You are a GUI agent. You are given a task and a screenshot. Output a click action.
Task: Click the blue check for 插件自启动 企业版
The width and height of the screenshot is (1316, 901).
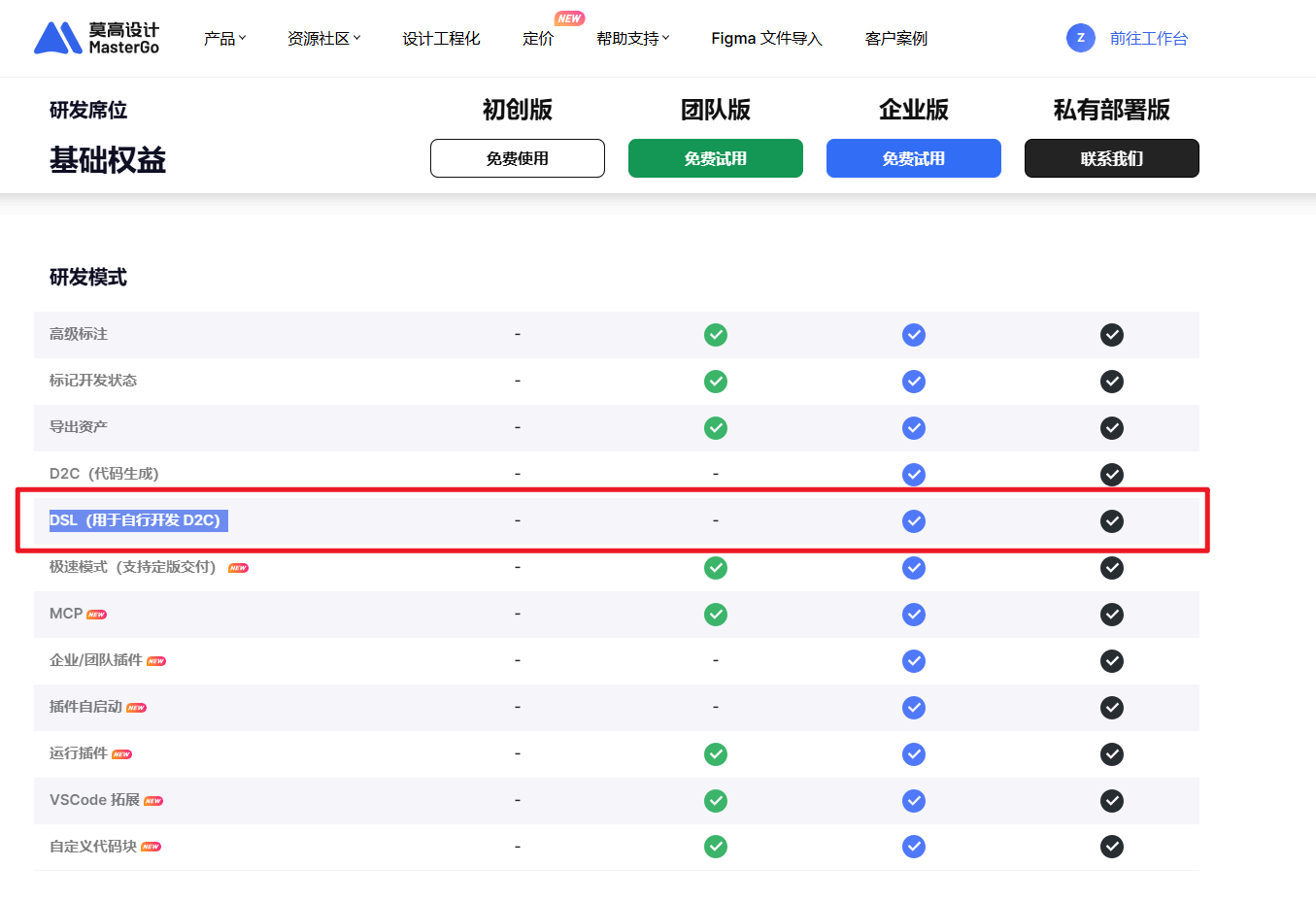click(x=914, y=708)
